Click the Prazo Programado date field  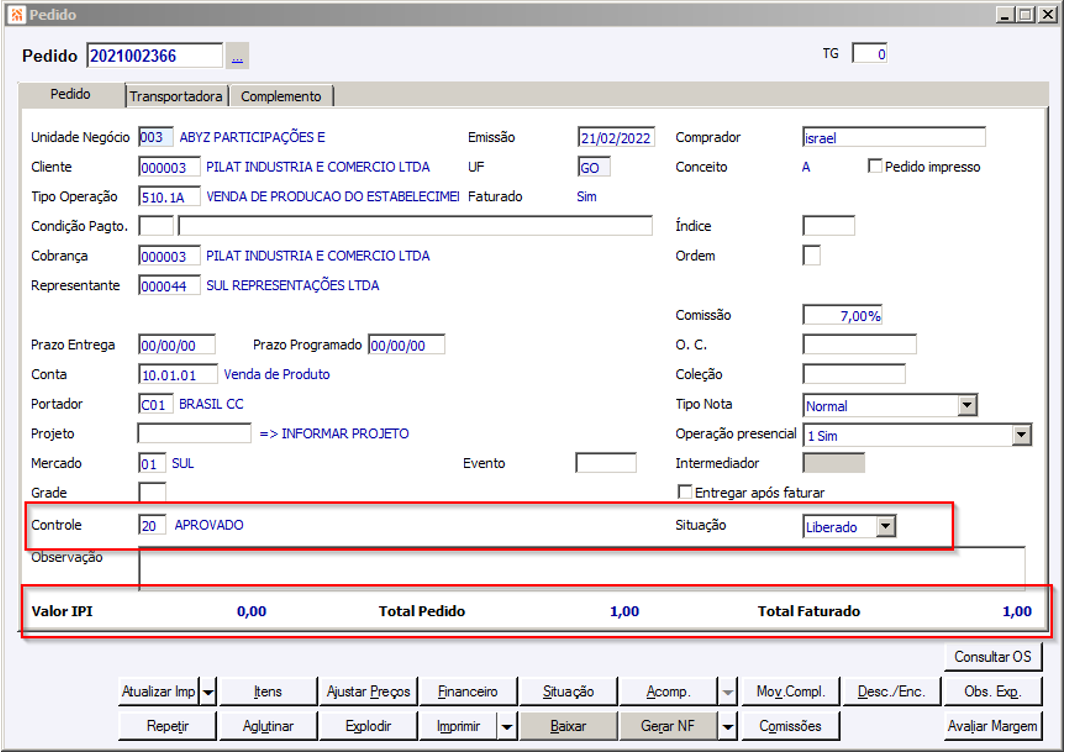tap(406, 345)
